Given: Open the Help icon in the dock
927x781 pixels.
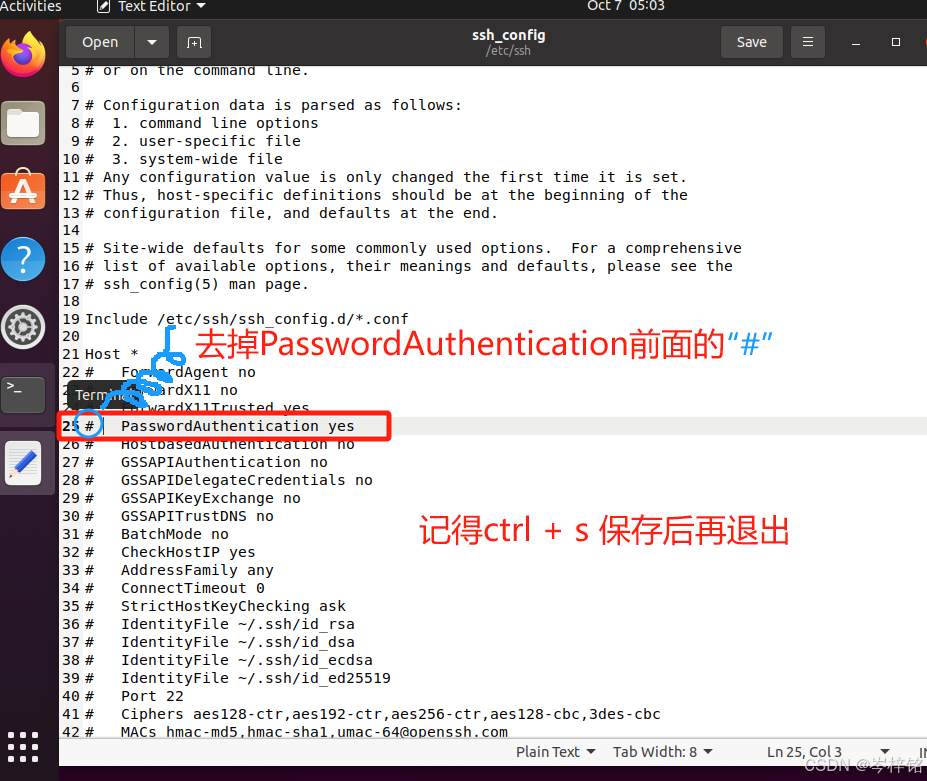Looking at the screenshot, I should point(24,259).
